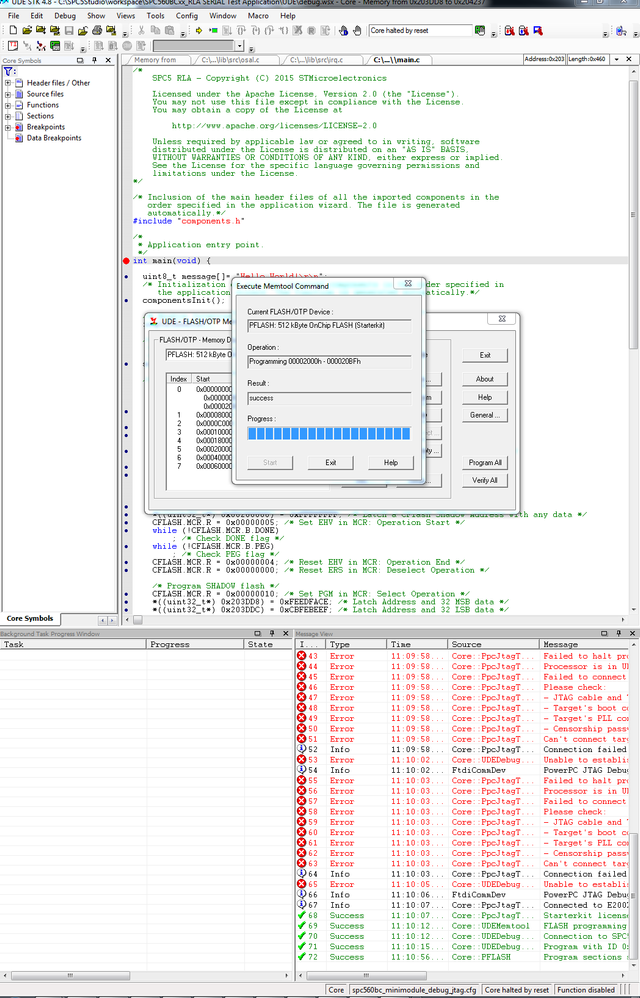This screenshot has width=640, height=998.
Task: Click the green window icon in second toolbar
Action: tap(55, 45)
